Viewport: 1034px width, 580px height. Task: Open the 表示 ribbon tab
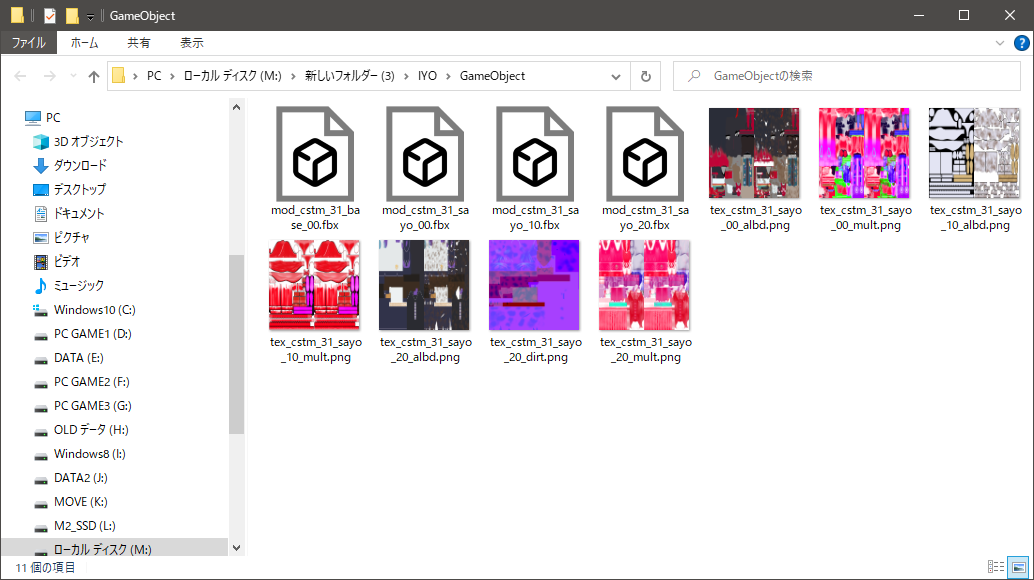(x=192, y=43)
